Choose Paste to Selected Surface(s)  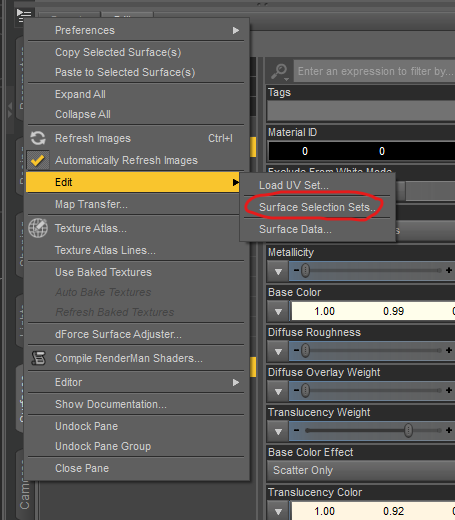[x=136, y=72]
